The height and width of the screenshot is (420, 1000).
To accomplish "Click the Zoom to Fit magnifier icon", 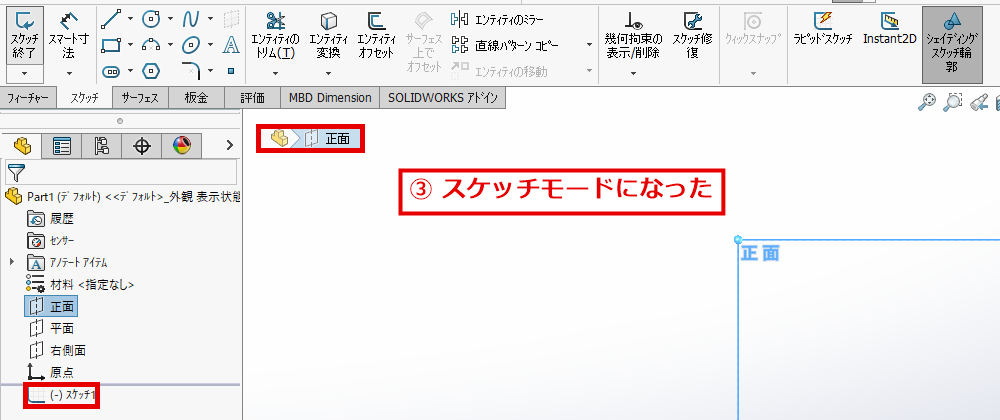I will pyautogui.click(x=926, y=102).
